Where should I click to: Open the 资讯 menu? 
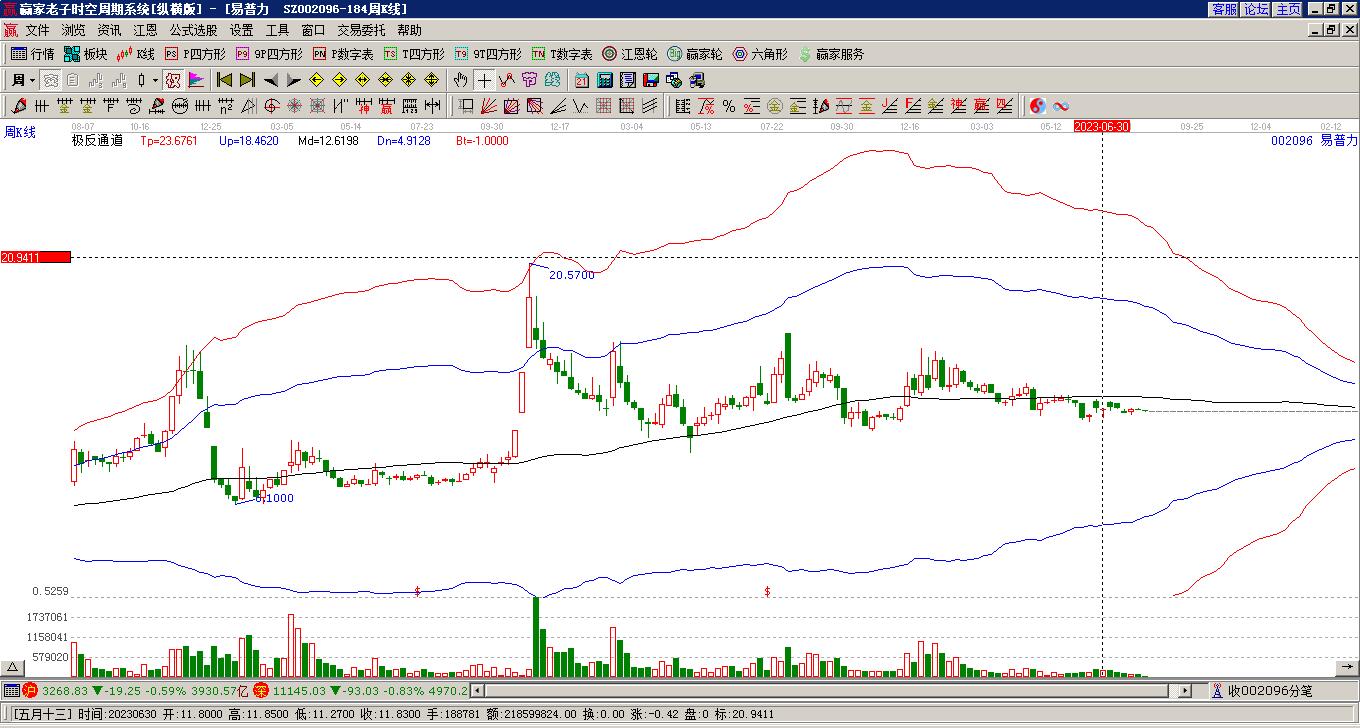pyautogui.click(x=109, y=31)
